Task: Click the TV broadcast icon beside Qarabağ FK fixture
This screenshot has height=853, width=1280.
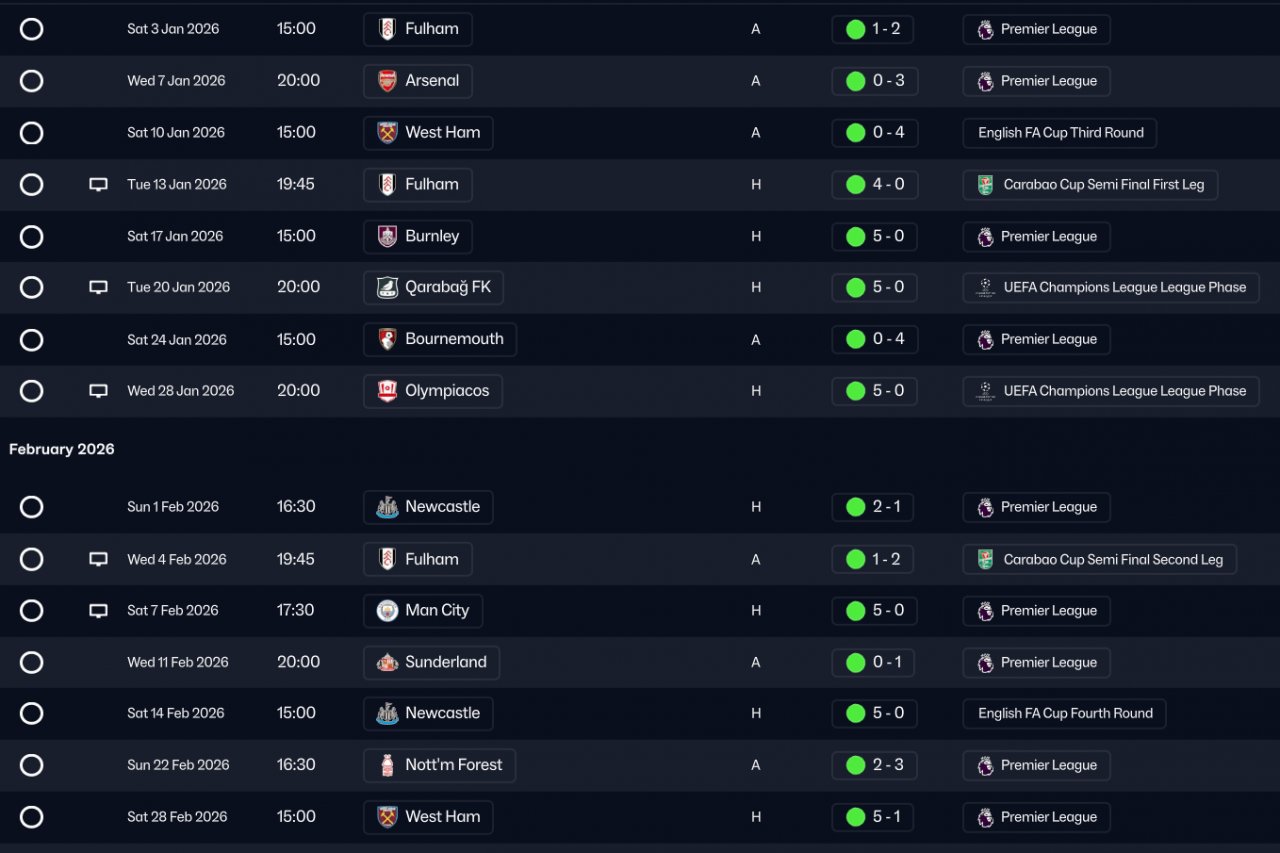Action: coord(98,288)
